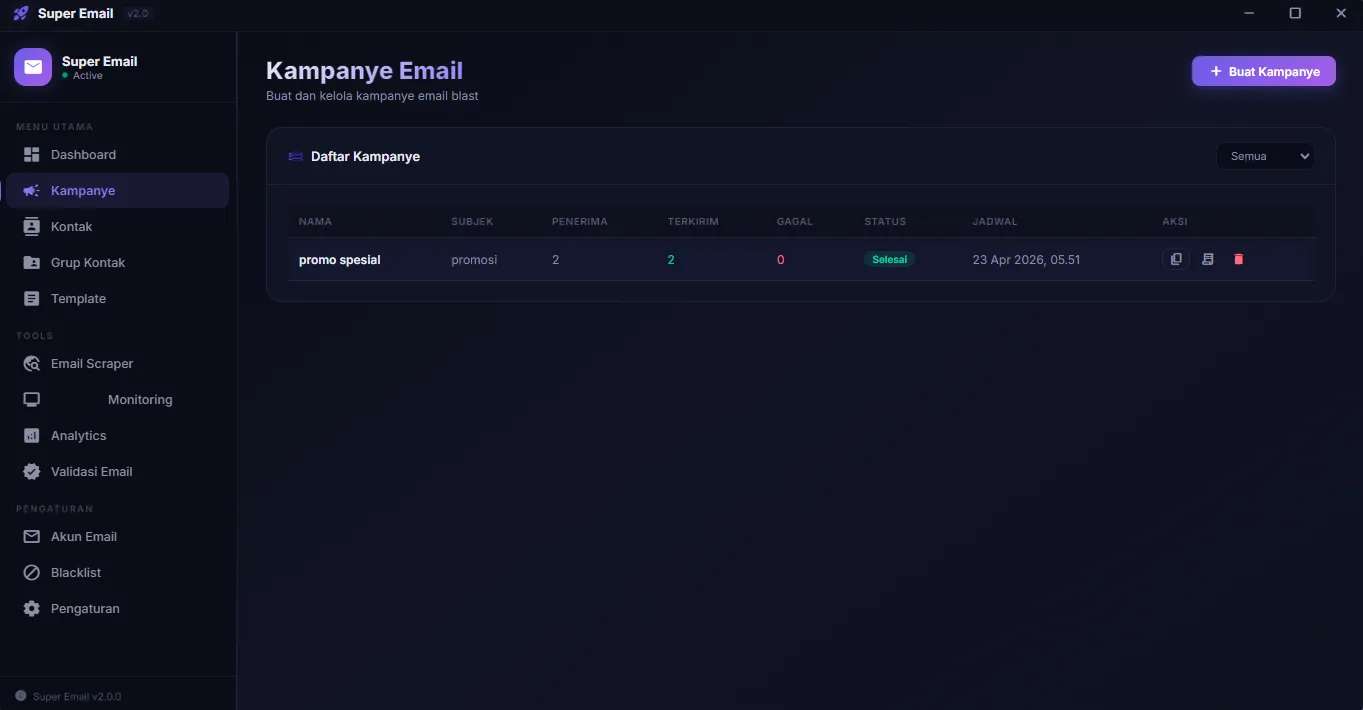Click the STATUS column header
1363x710 pixels.
[x=885, y=221]
